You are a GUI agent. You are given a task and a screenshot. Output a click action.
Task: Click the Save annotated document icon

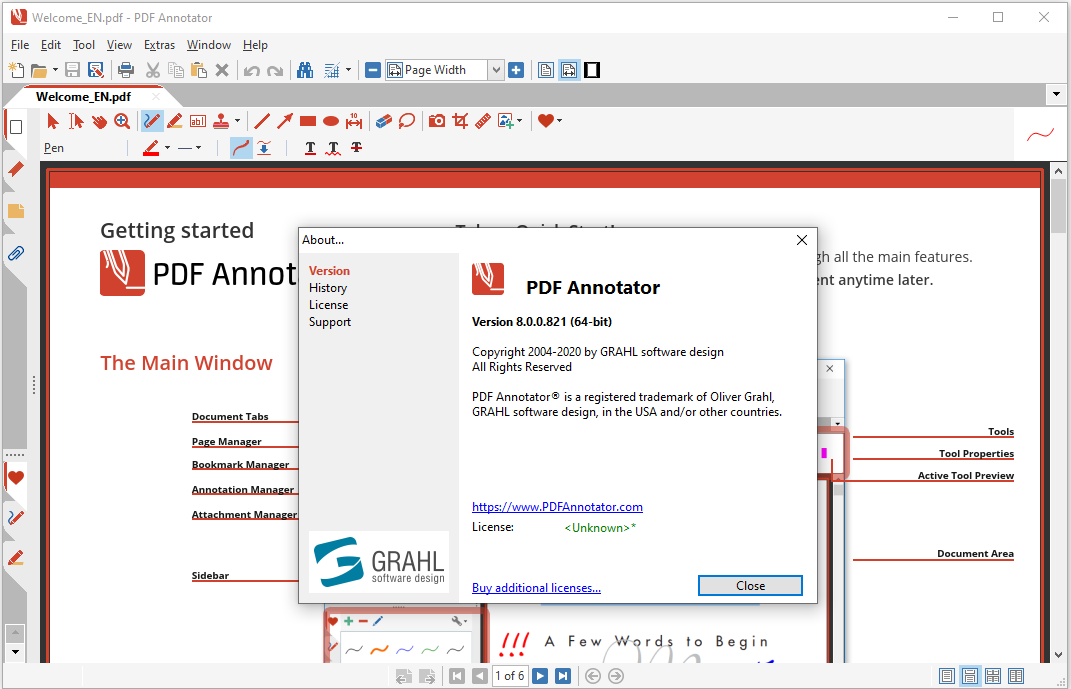pos(96,70)
